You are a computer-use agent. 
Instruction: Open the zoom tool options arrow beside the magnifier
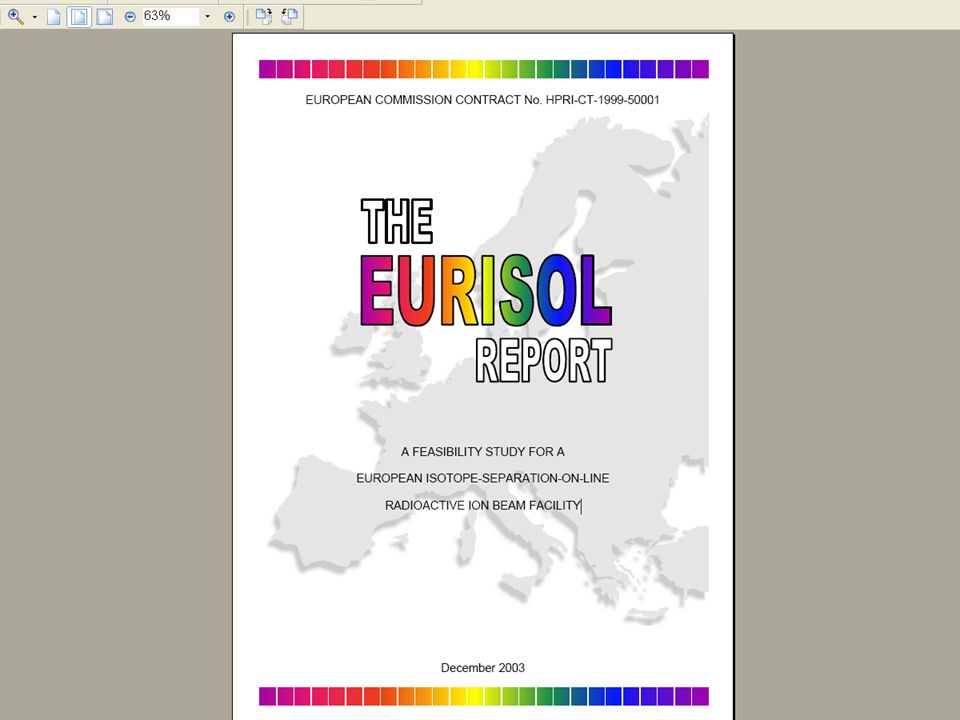pos(34,17)
